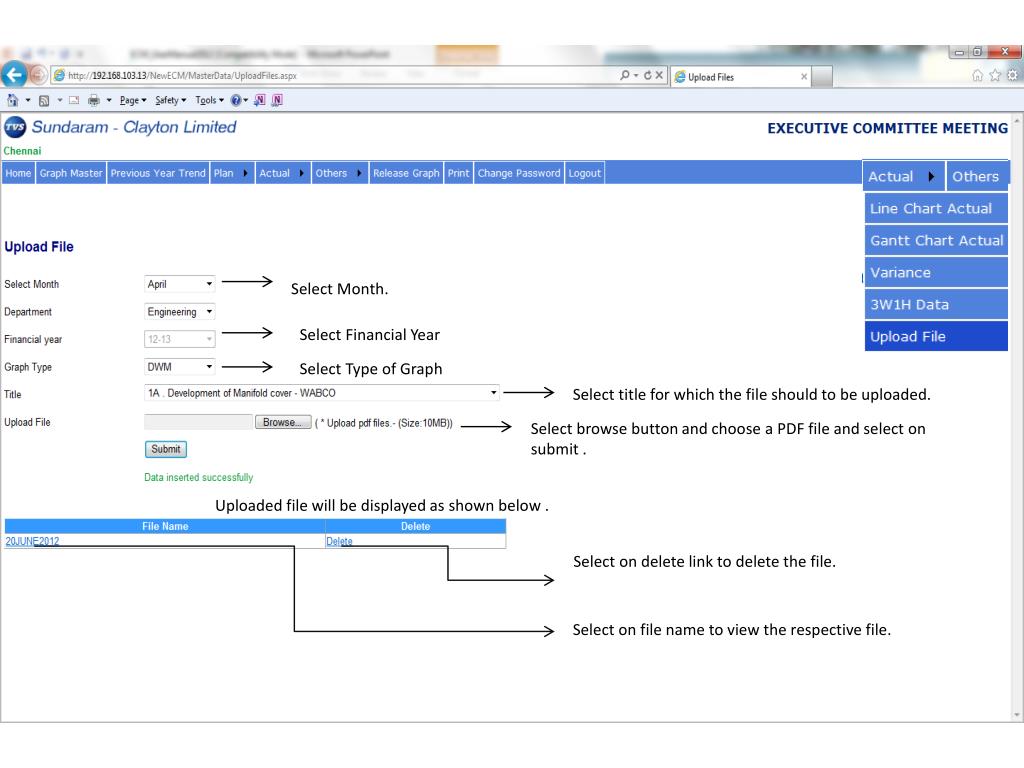Open Release Graph menu item
Image resolution: width=1024 pixels, height=768 pixels.
point(406,173)
